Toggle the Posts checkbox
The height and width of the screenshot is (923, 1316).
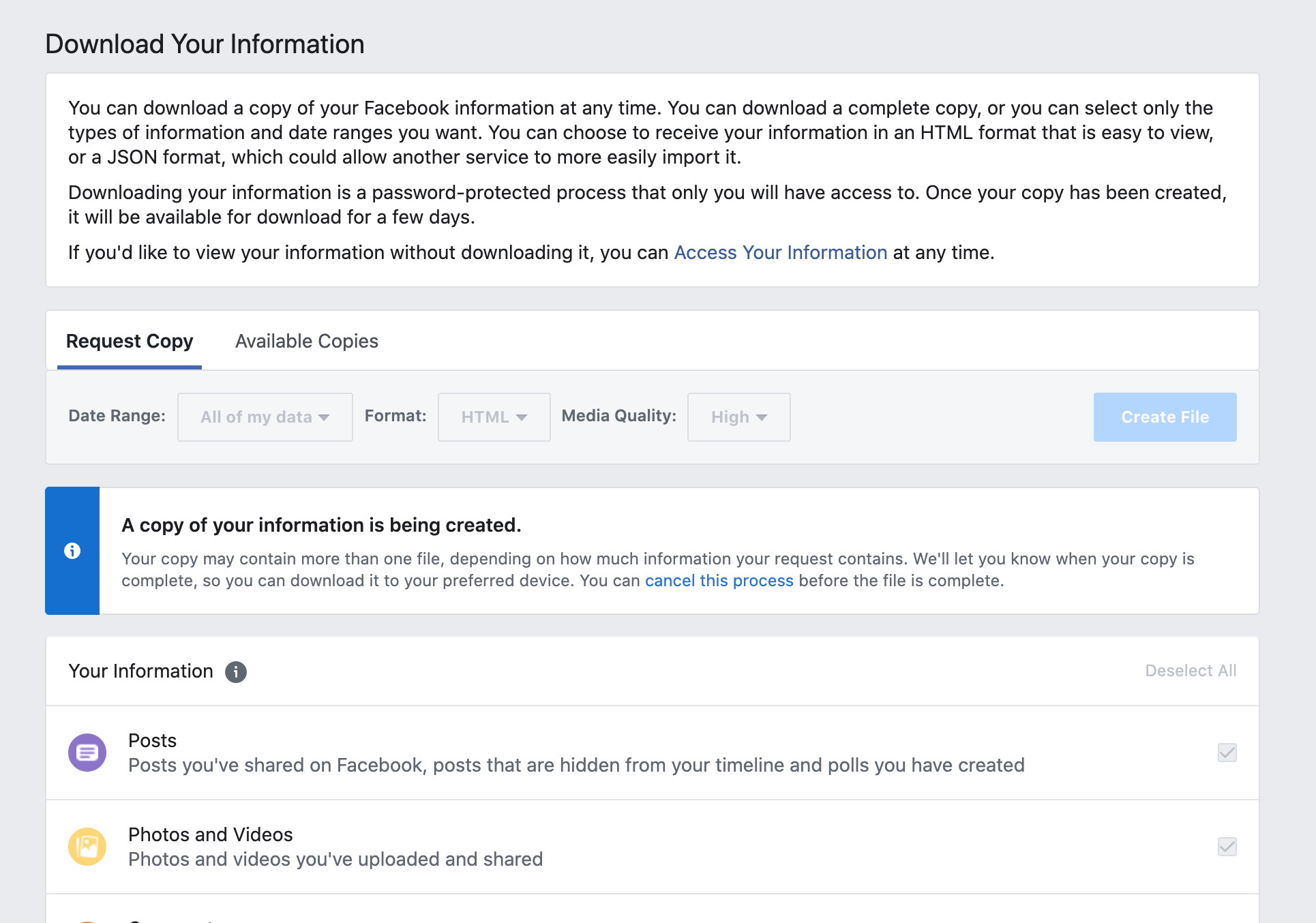point(1227,753)
